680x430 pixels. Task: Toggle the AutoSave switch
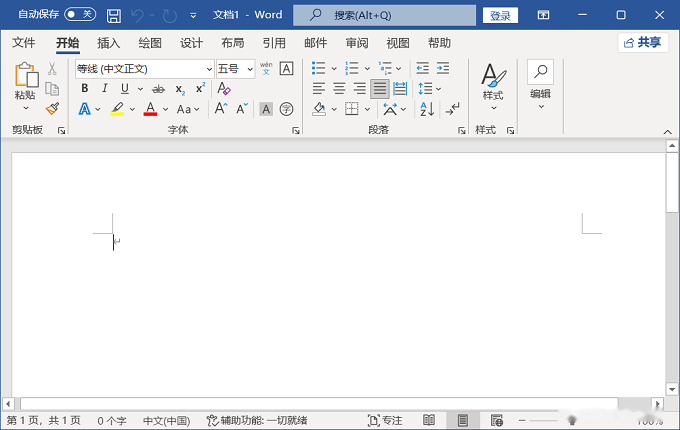(x=80, y=14)
